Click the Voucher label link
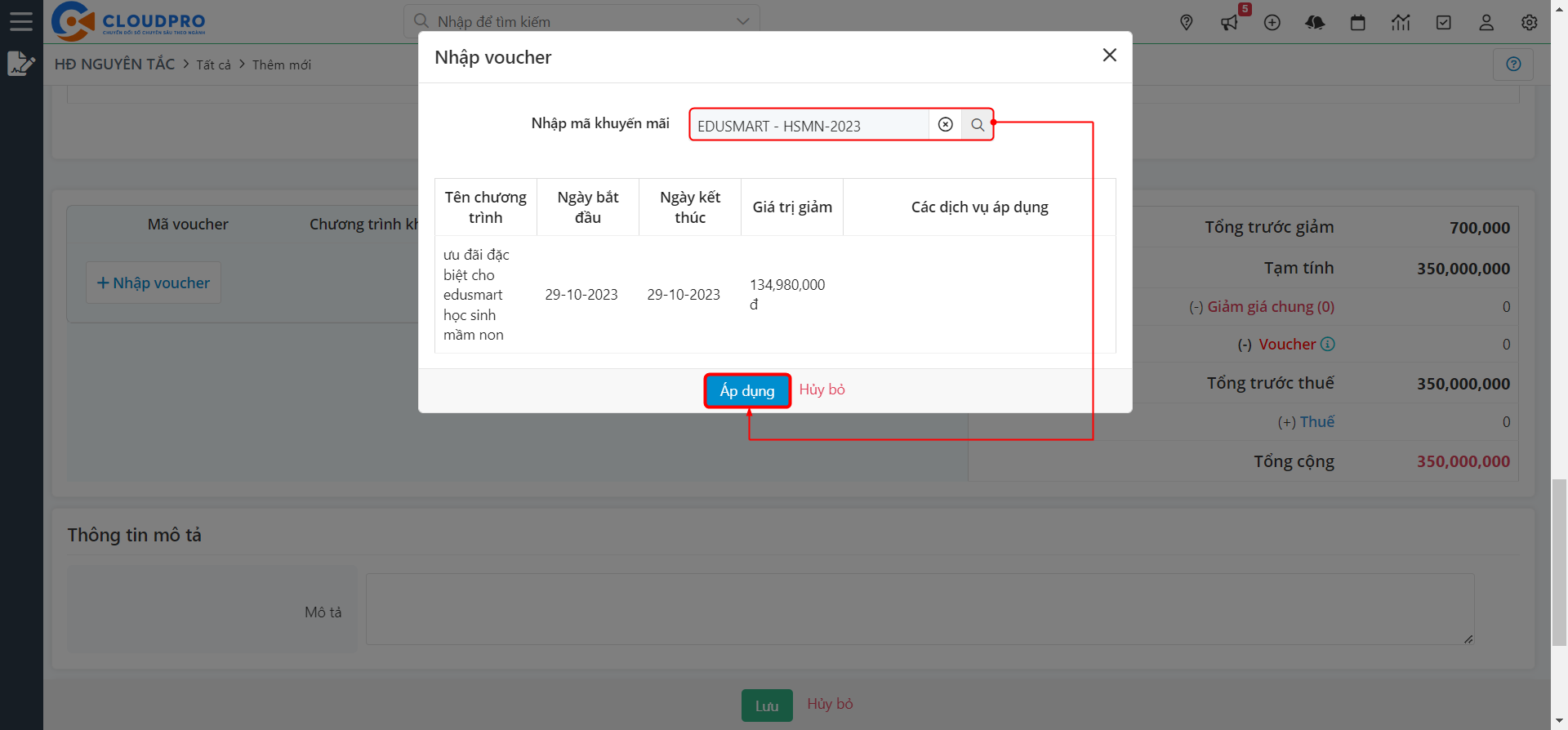 pyautogui.click(x=1287, y=344)
